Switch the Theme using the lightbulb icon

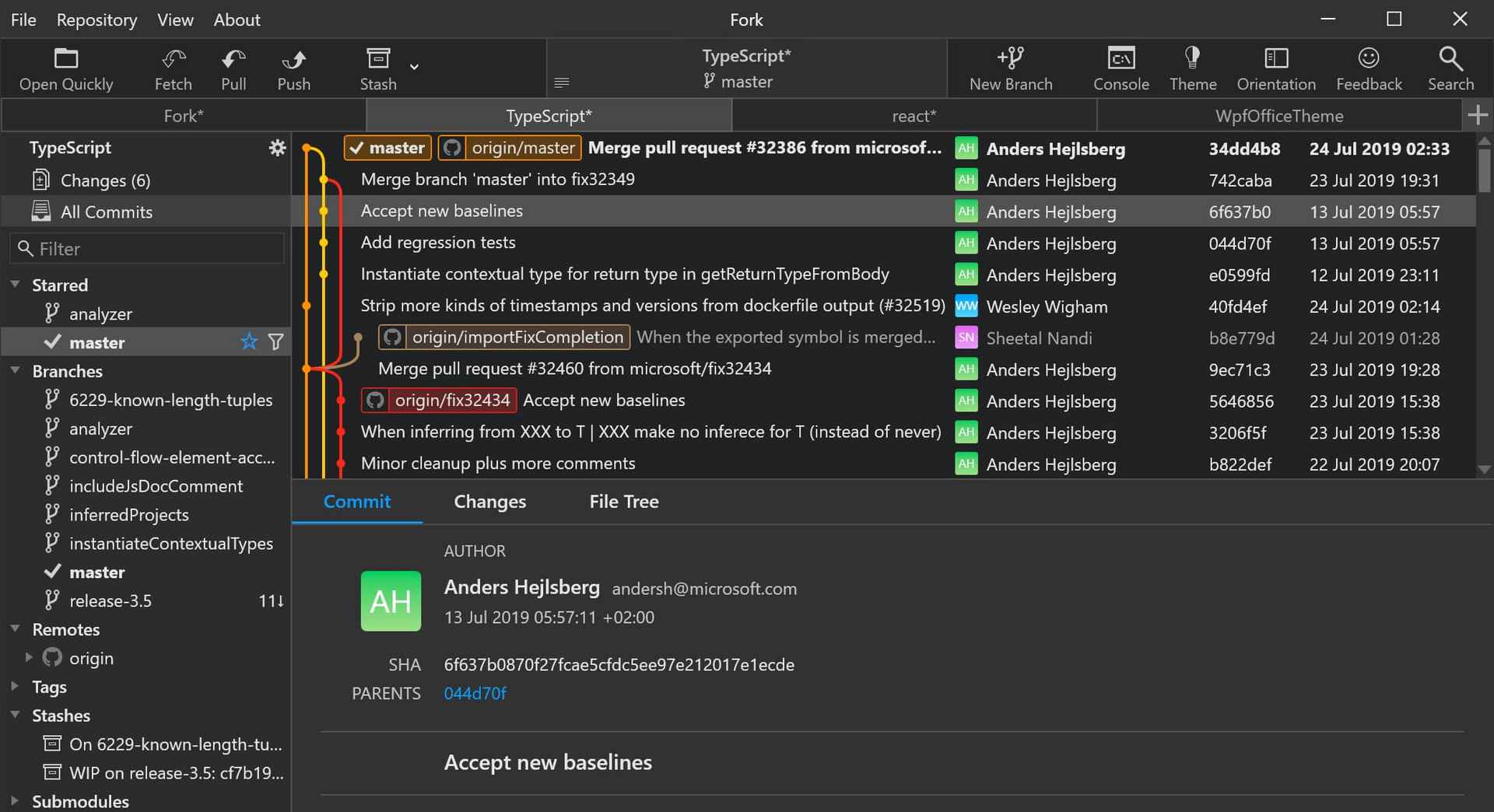pyautogui.click(x=1192, y=58)
